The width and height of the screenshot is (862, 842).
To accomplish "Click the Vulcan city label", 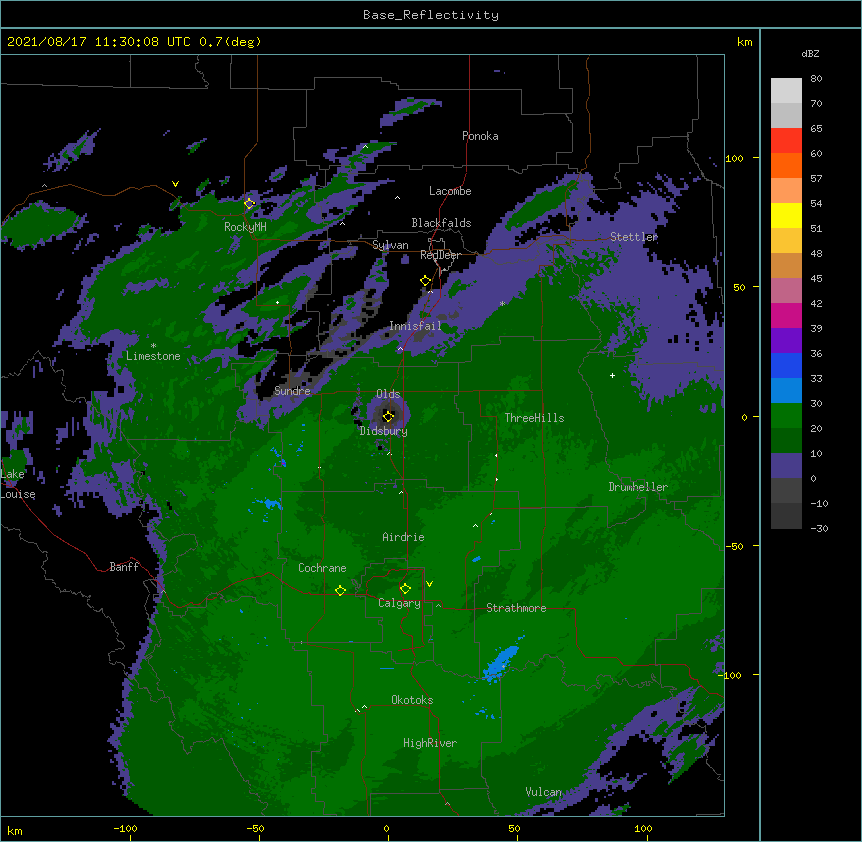I will (x=543, y=792).
